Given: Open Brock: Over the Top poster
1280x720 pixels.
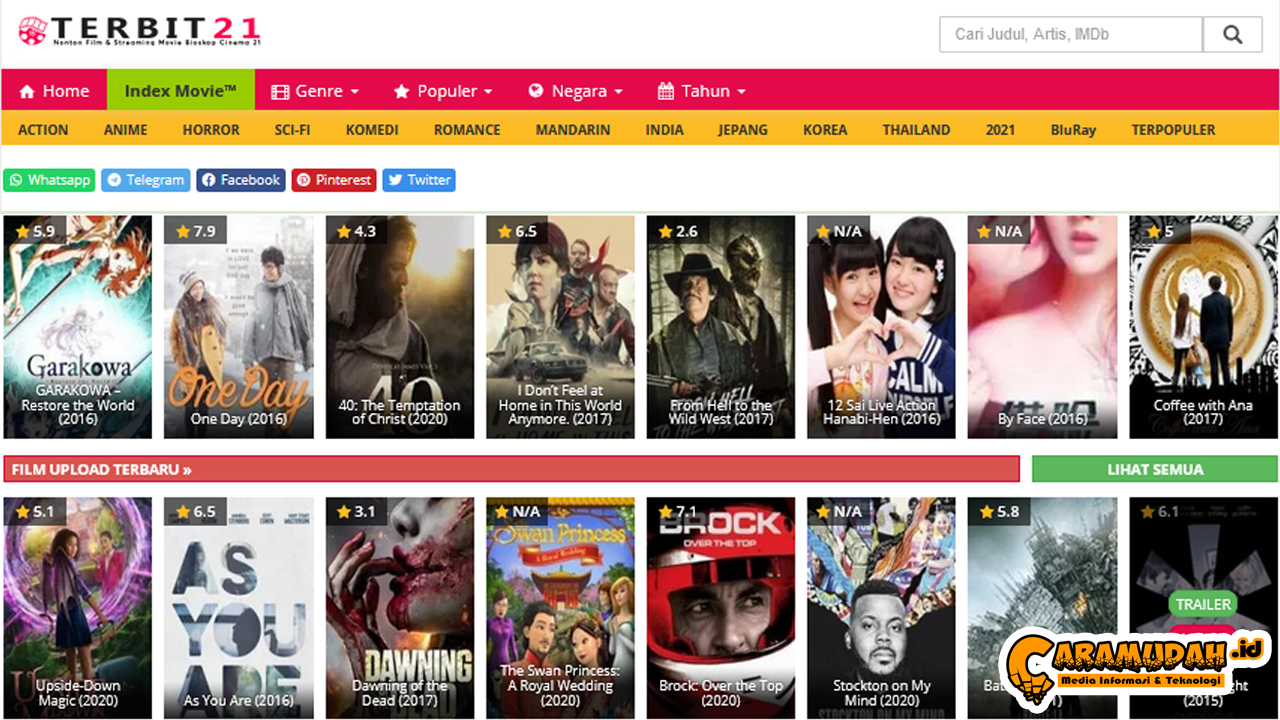Looking at the screenshot, I should 721,608.
